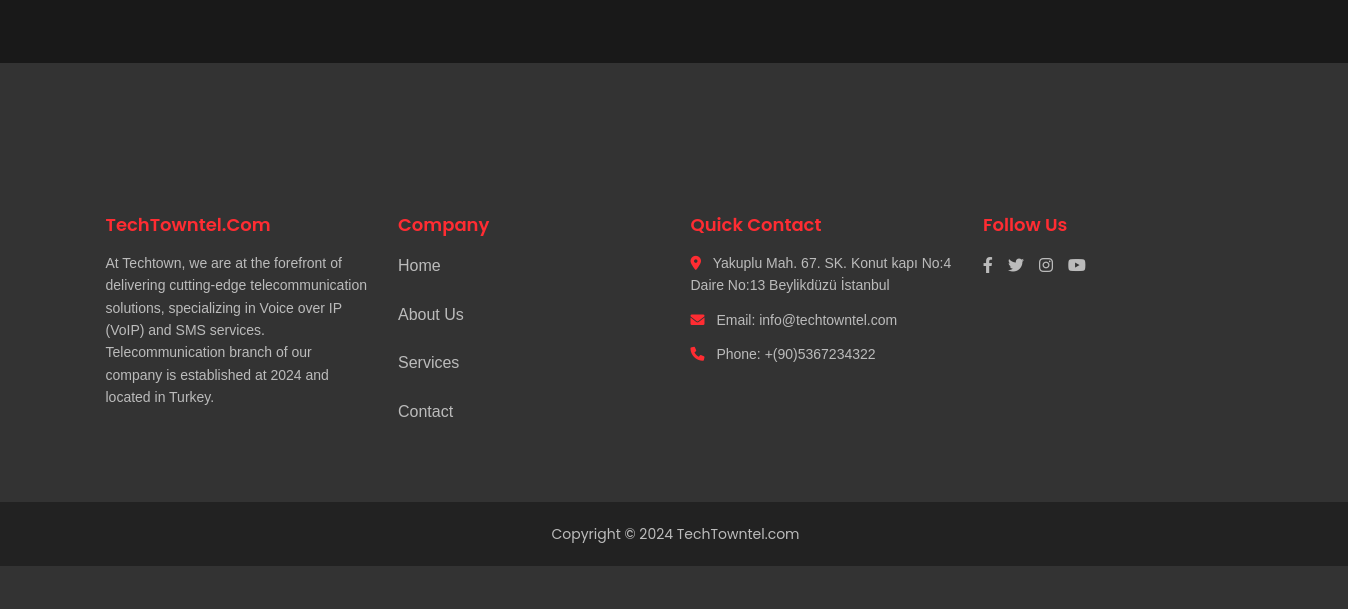Screen dimensions: 1348x609
Task: Click the Quick Contact heading
Action: point(755,225)
